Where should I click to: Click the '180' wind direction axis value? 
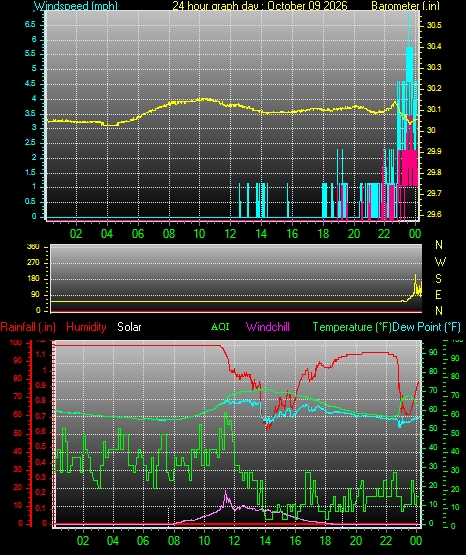point(33,279)
